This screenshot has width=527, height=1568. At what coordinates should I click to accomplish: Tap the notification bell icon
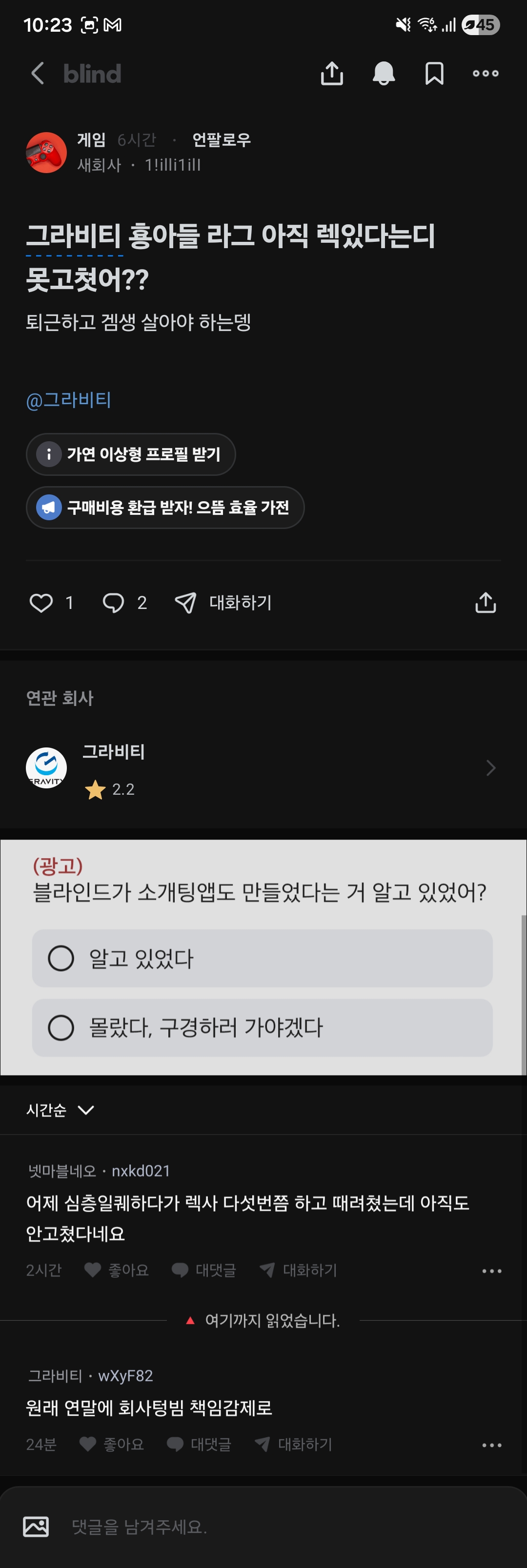tap(383, 74)
